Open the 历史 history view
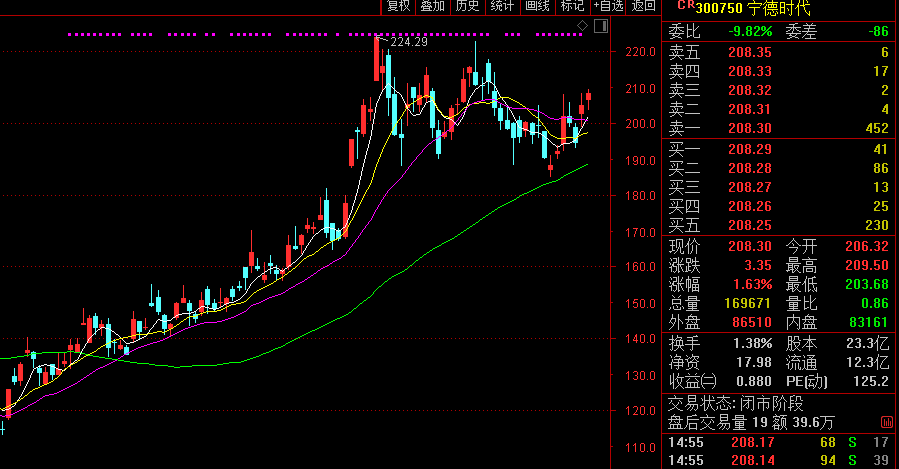The image size is (899, 469). (x=467, y=7)
